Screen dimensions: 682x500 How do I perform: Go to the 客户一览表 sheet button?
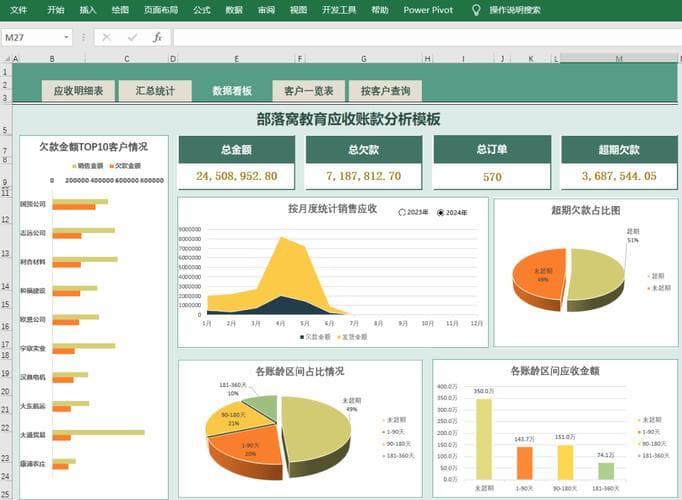pyautogui.click(x=309, y=91)
